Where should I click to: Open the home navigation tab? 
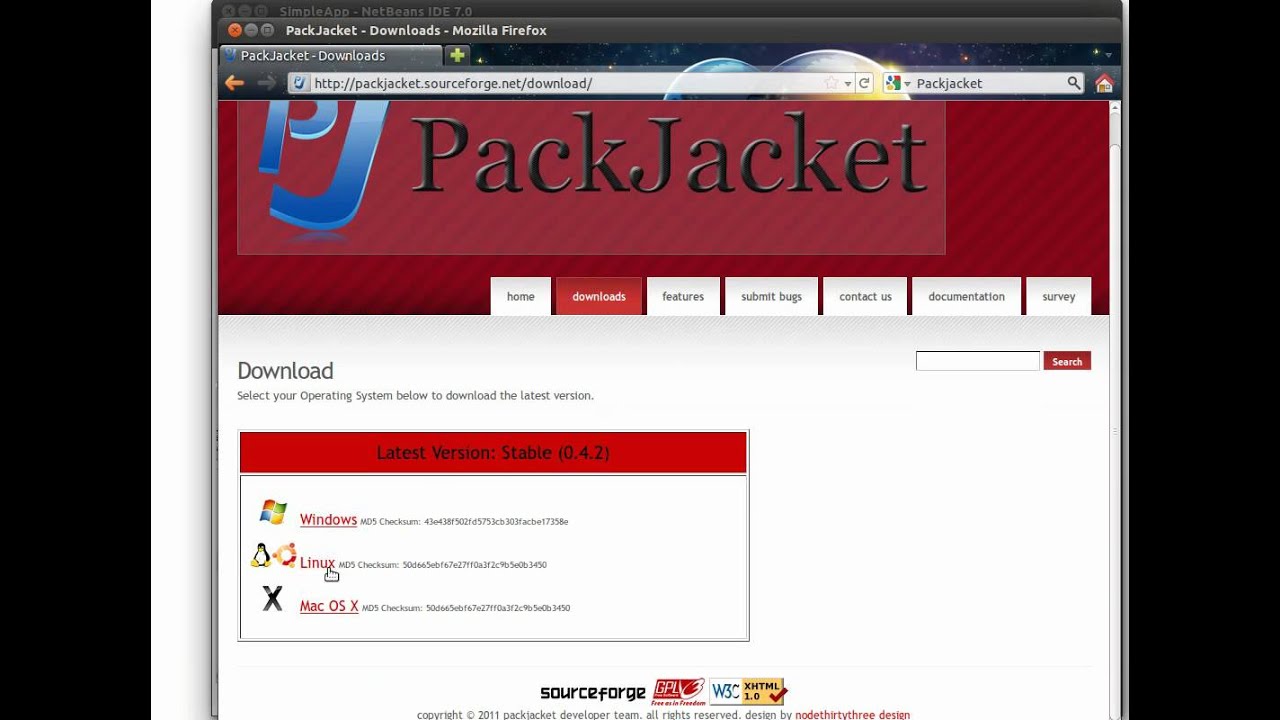click(520, 296)
